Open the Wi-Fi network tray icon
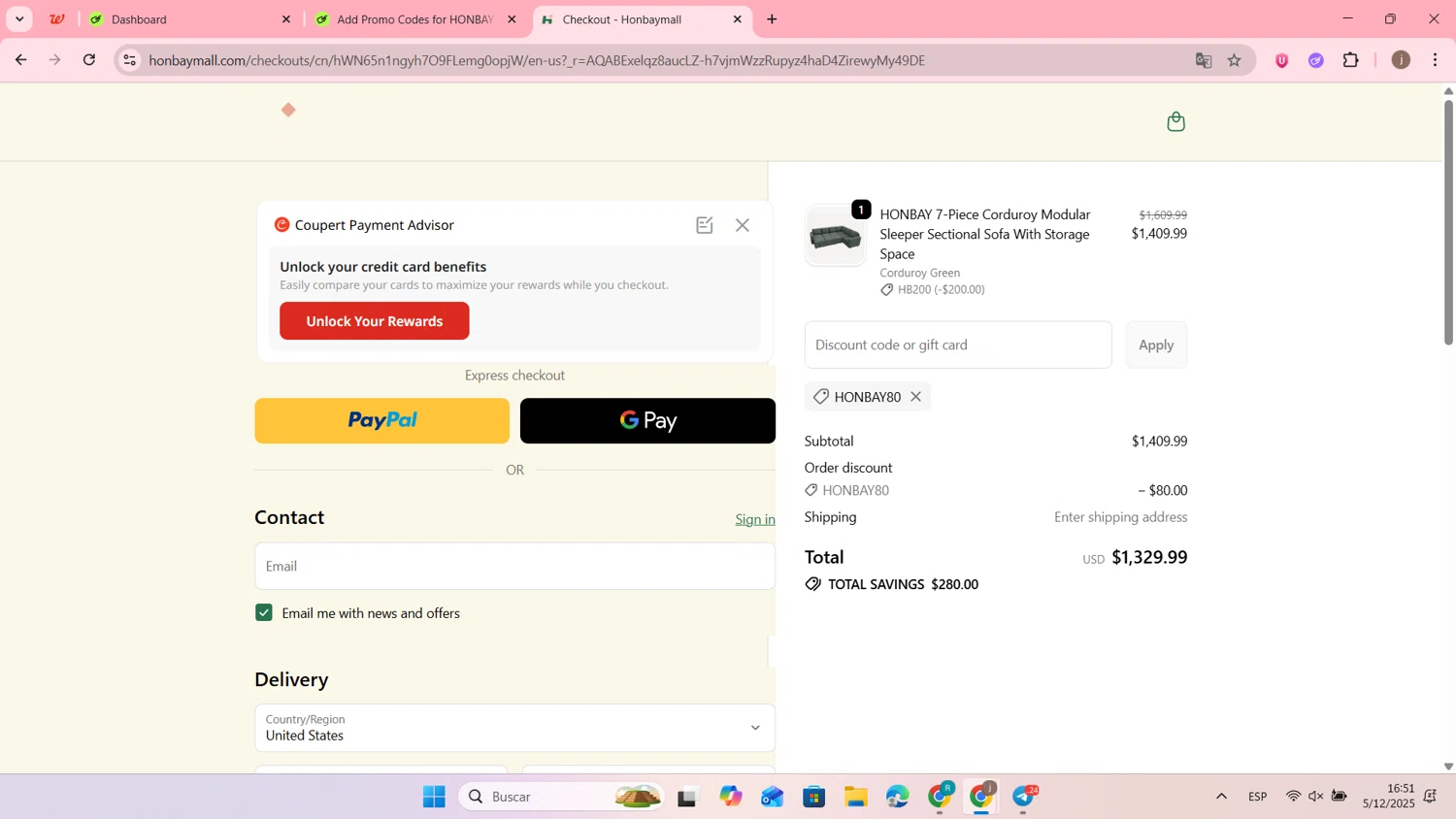Screen dimensions: 1456x819 1293,797
